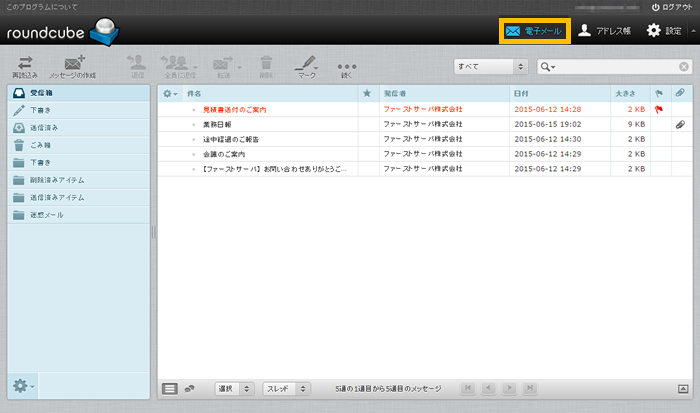700x413 pixels.
Task: Switch to thread view icon in footer
Action: click(190, 388)
